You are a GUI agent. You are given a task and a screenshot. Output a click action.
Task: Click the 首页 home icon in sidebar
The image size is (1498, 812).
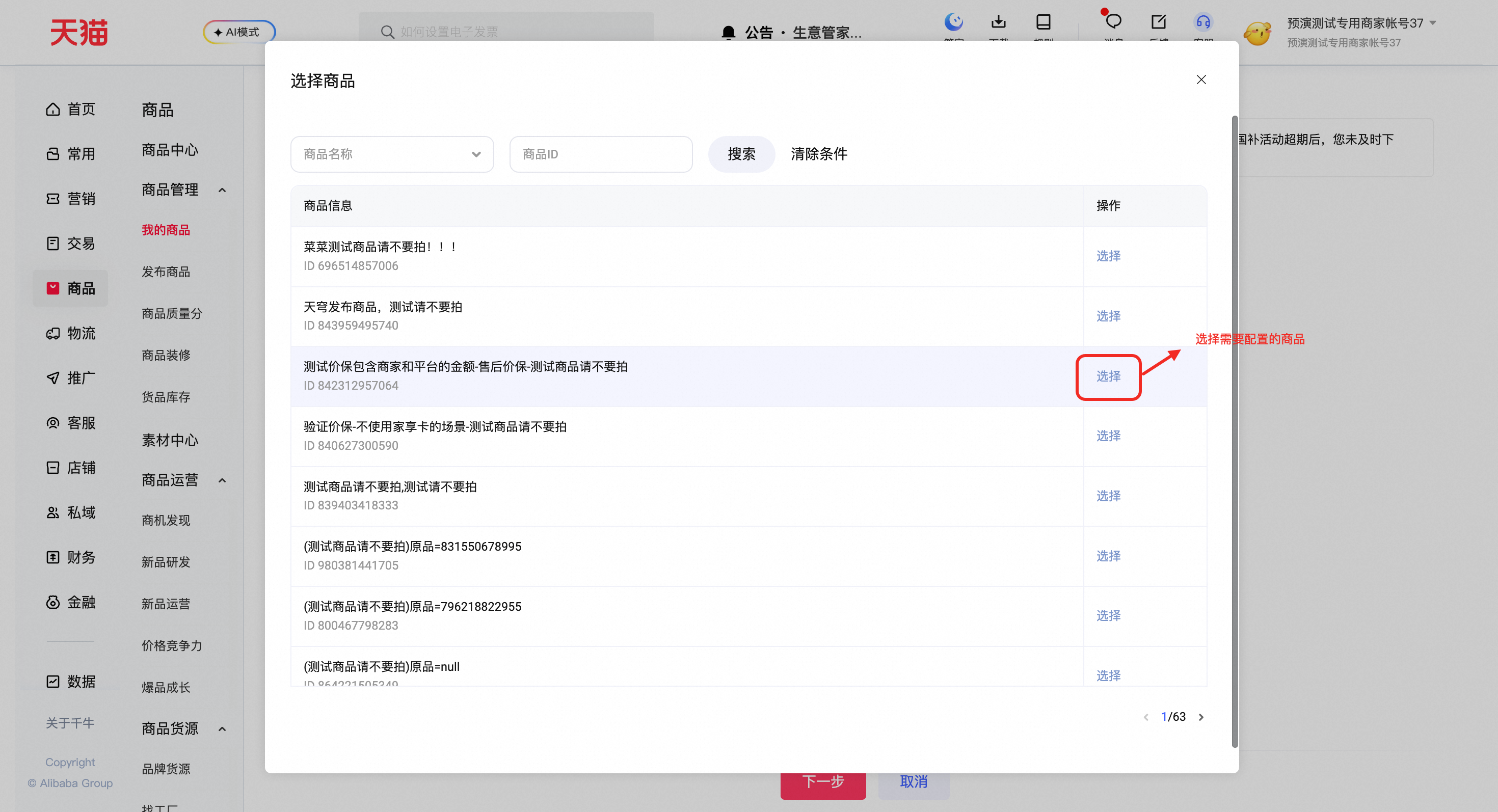pos(53,110)
